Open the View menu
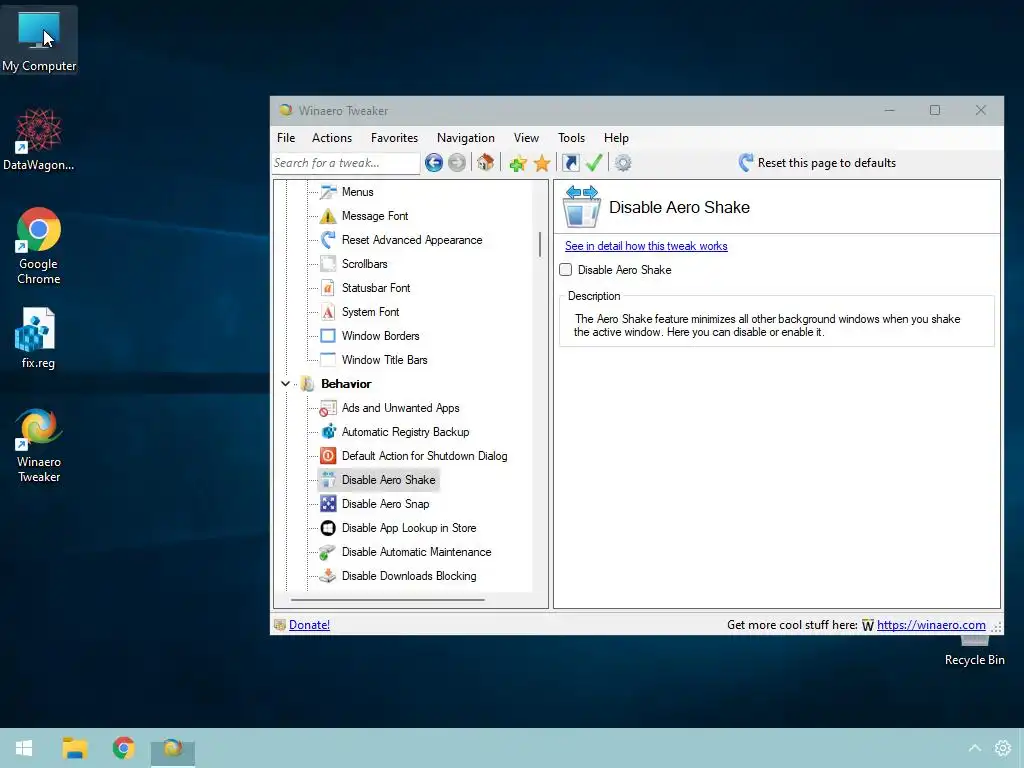The height and width of the screenshot is (768, 1024). click(x=526, y=138)
